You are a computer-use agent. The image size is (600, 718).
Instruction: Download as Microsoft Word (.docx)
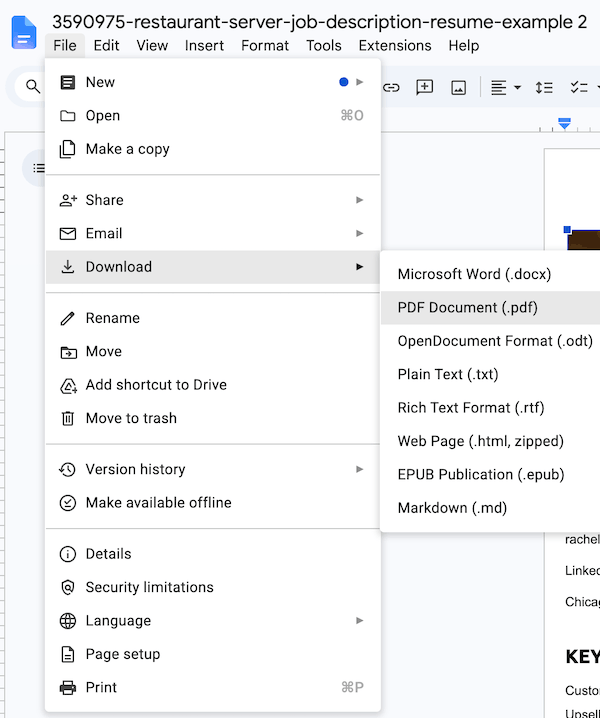point(491,274)
